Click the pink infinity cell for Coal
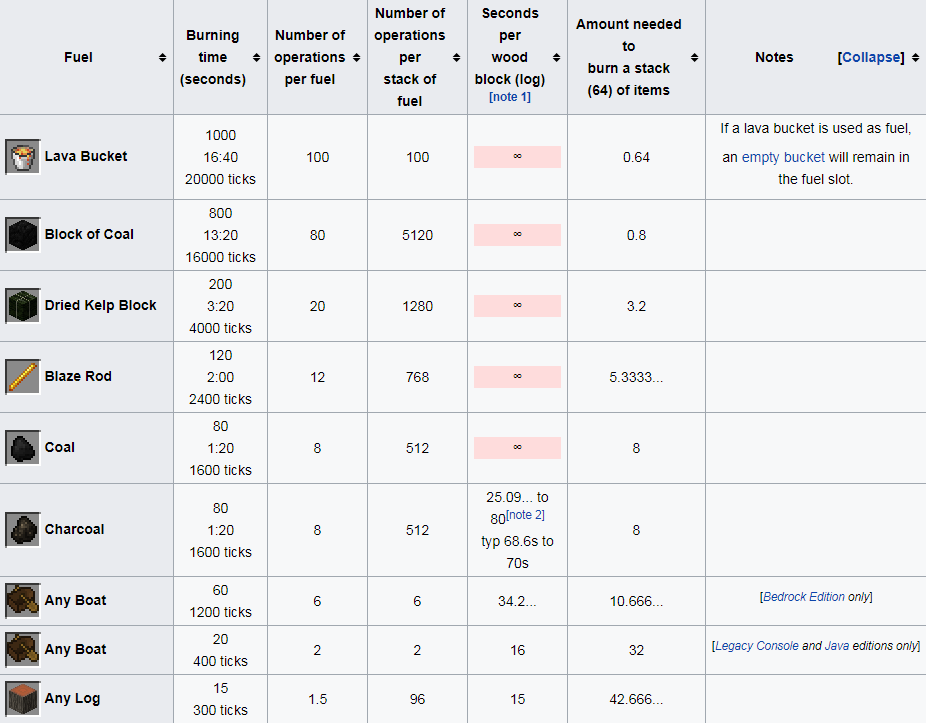Image resolution: width=926 pixels, height=723 pixels. click(517, 448)
